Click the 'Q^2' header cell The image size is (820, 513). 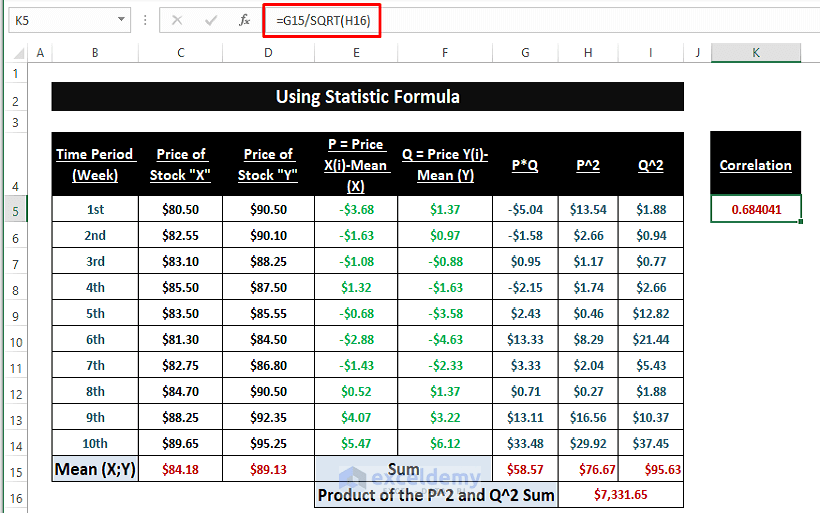tap(651, 164)
